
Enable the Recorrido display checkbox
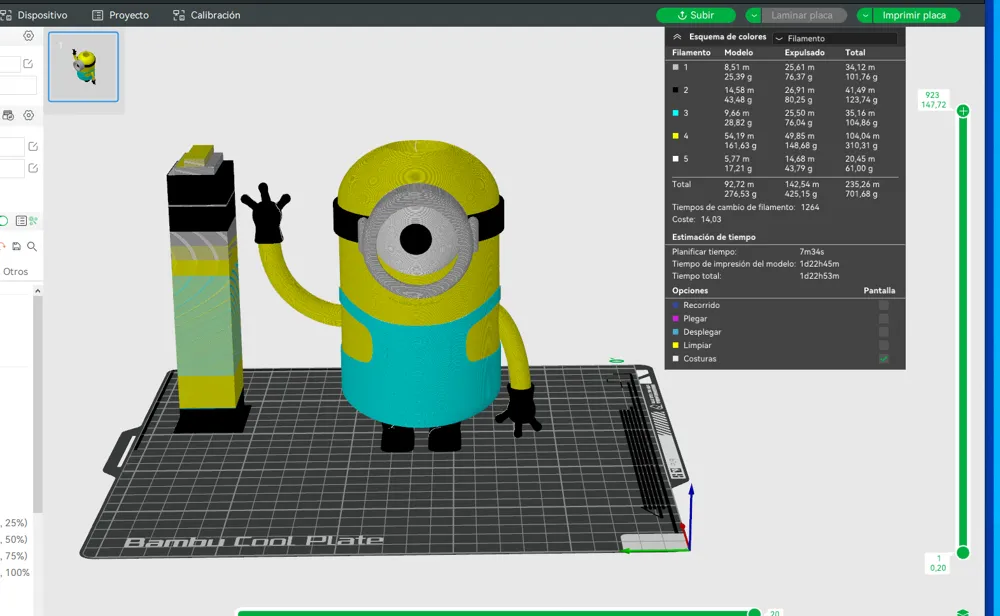click(x=882, y=305)
